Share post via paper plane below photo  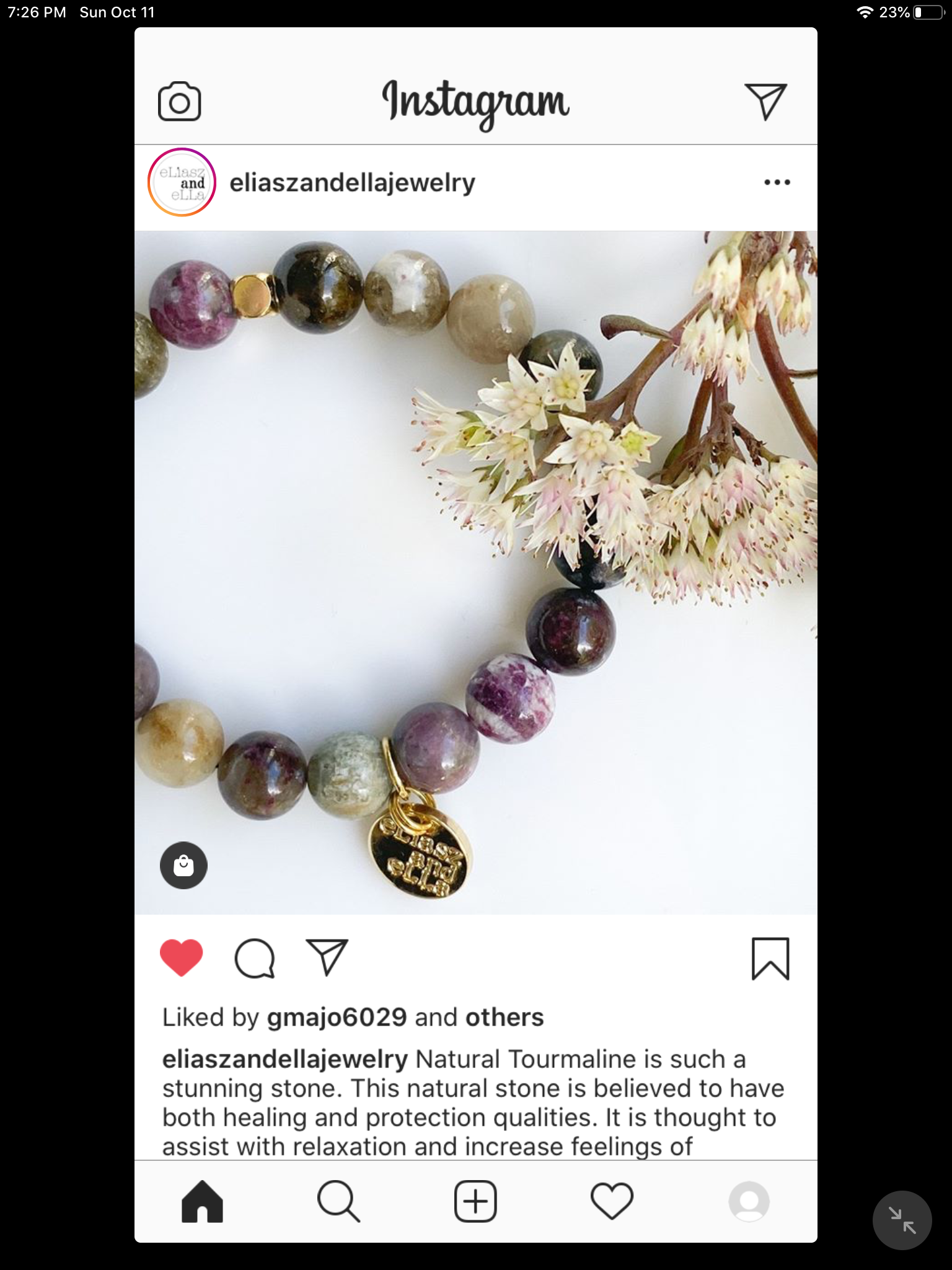327,958
